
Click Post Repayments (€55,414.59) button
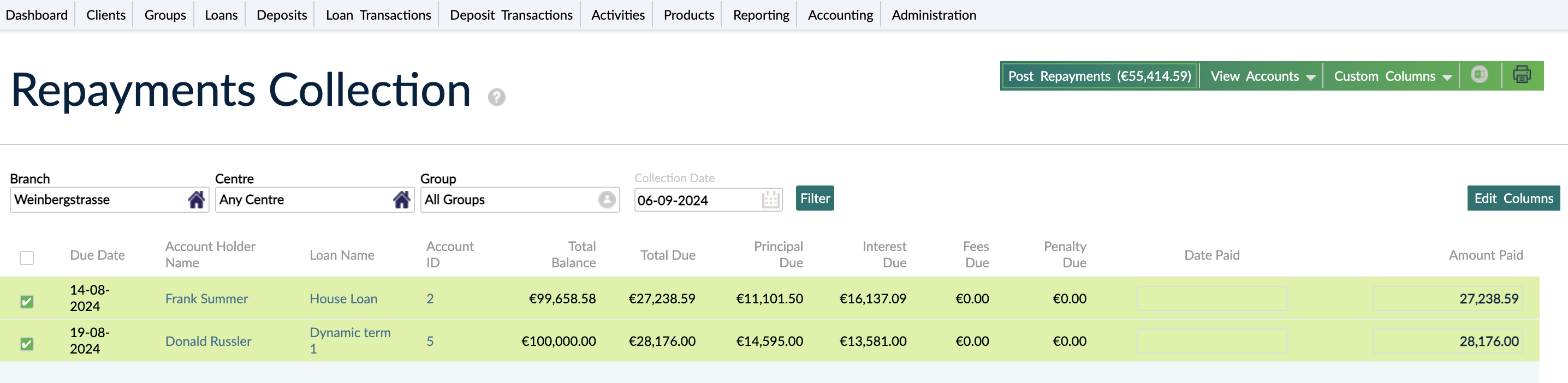(x=1100, y=76)
